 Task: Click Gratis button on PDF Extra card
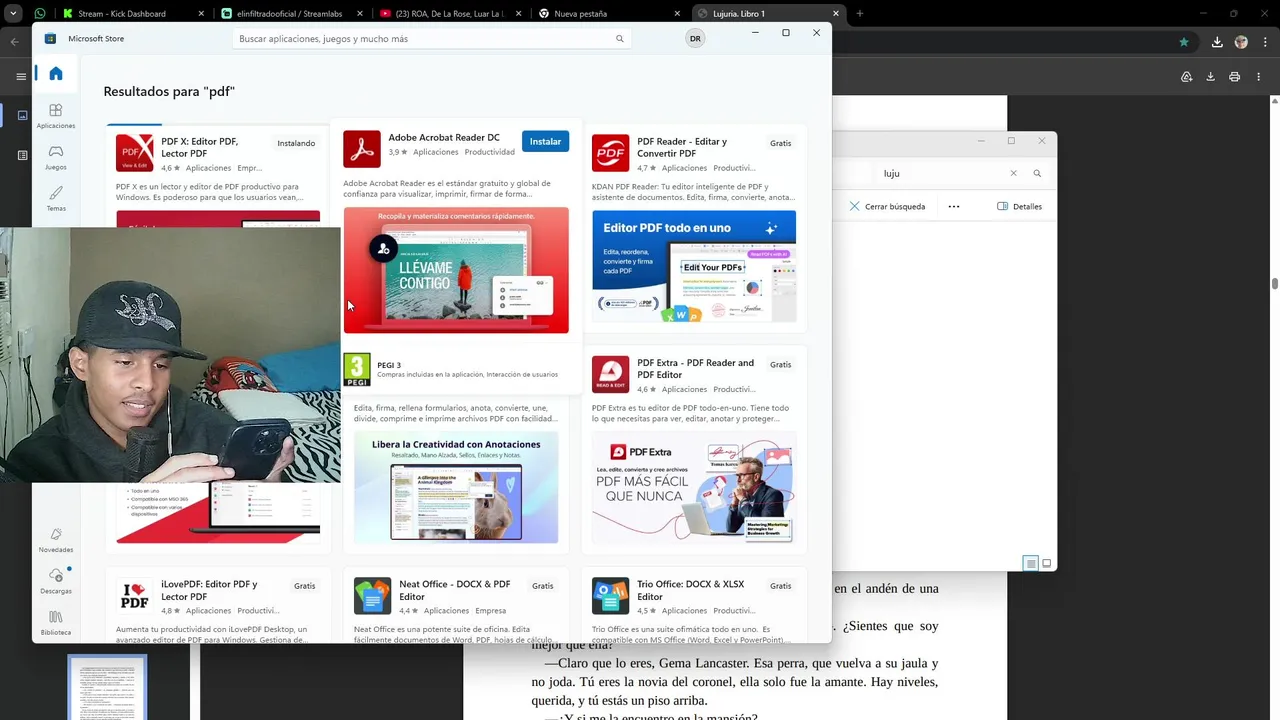click(781, 364)
